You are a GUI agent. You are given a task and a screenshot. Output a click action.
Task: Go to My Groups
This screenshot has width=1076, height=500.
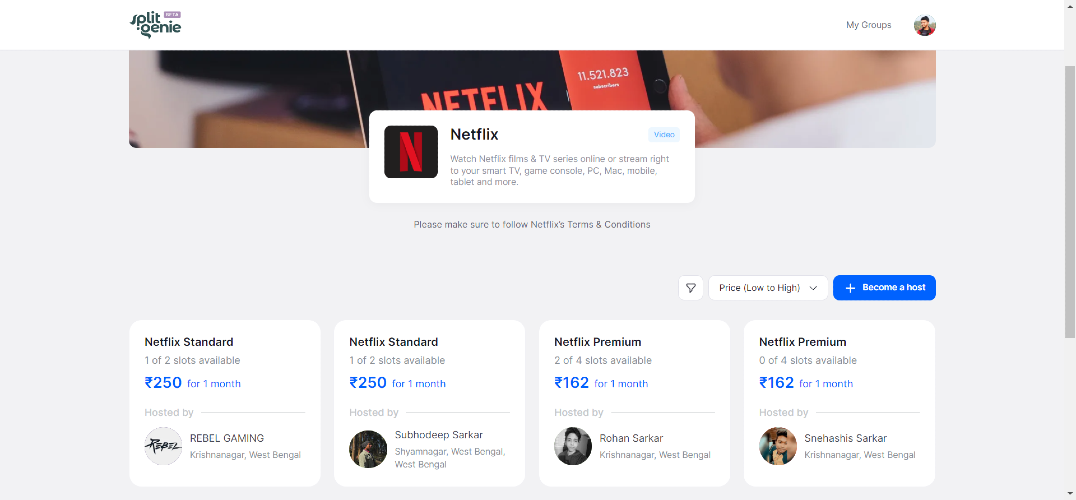(869, 25)
